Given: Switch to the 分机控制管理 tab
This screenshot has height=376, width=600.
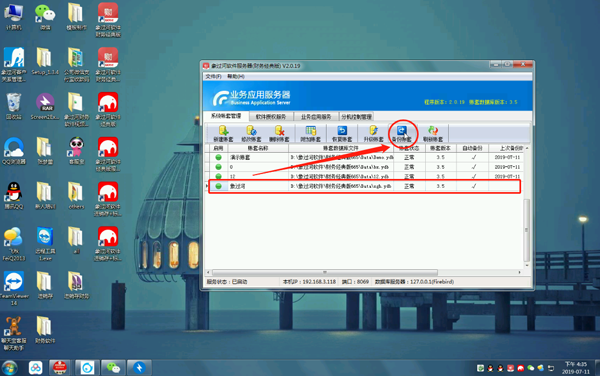Looking at the screenshot, I should [356, 116].
